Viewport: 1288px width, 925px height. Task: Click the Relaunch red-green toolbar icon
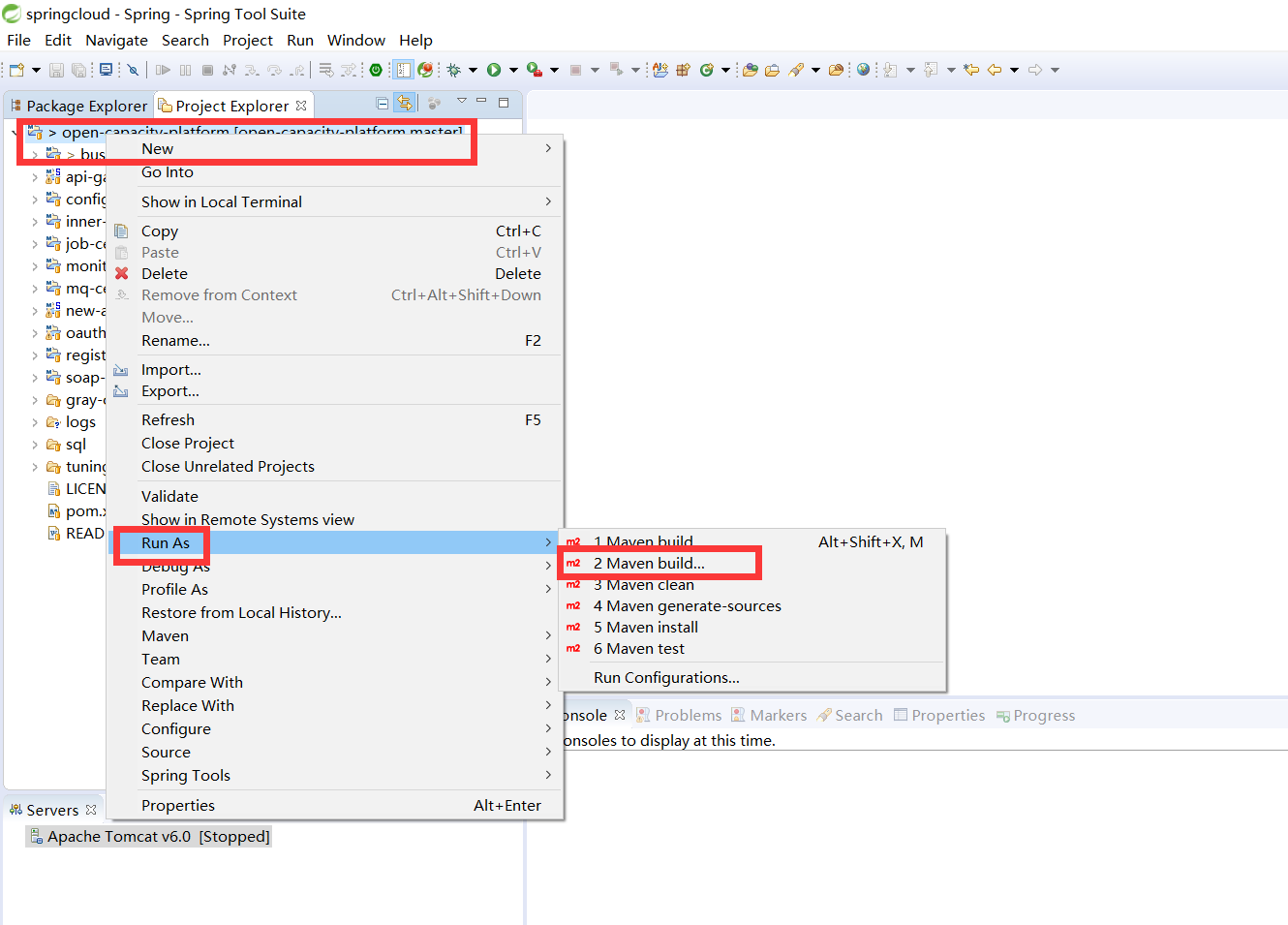click(x=425, y=70)
